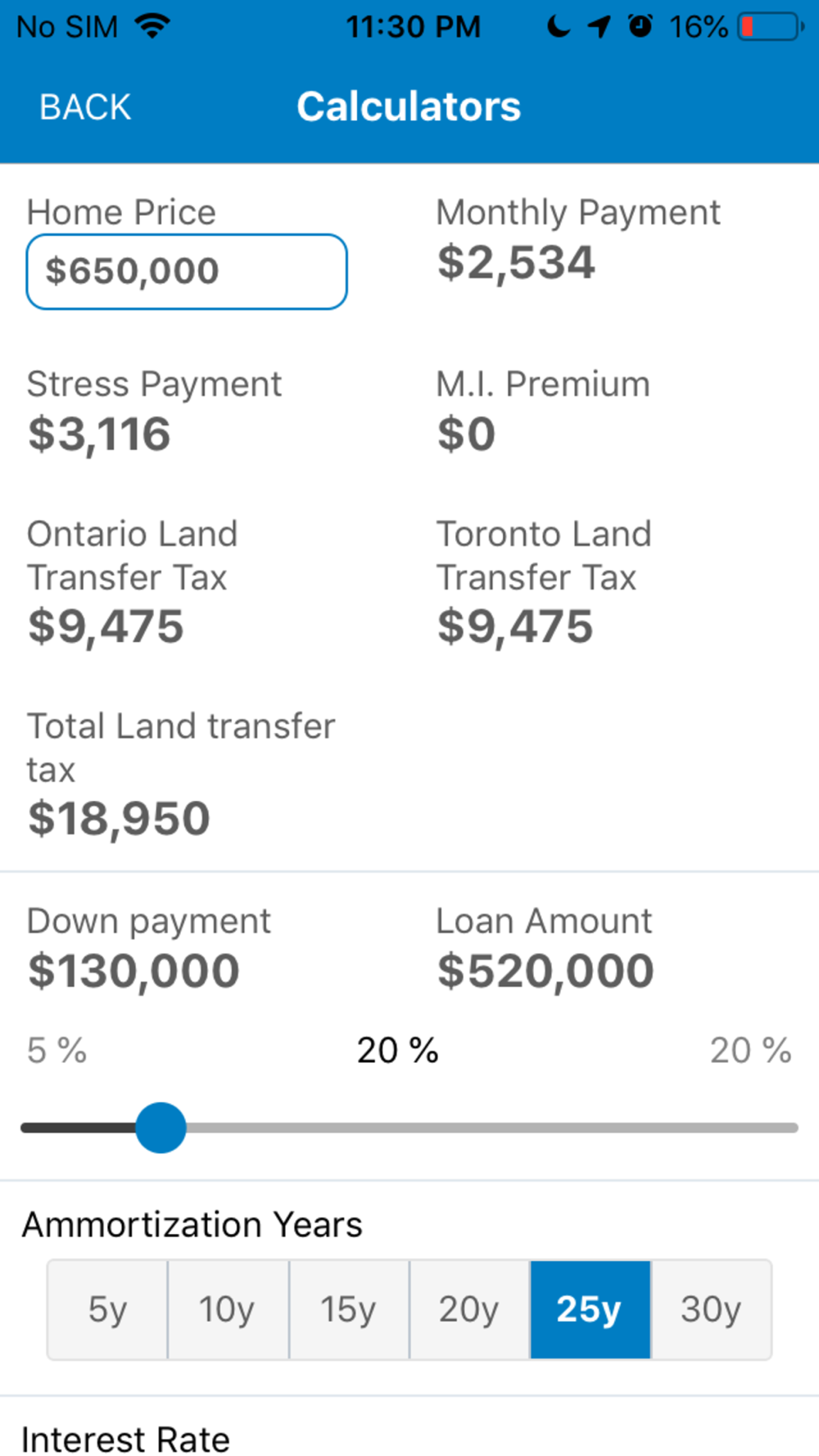This screenshot has width=819, height=1456.
Task: Tap the Loan Amount $520,000 value
Action: click(x=545, y=971)
